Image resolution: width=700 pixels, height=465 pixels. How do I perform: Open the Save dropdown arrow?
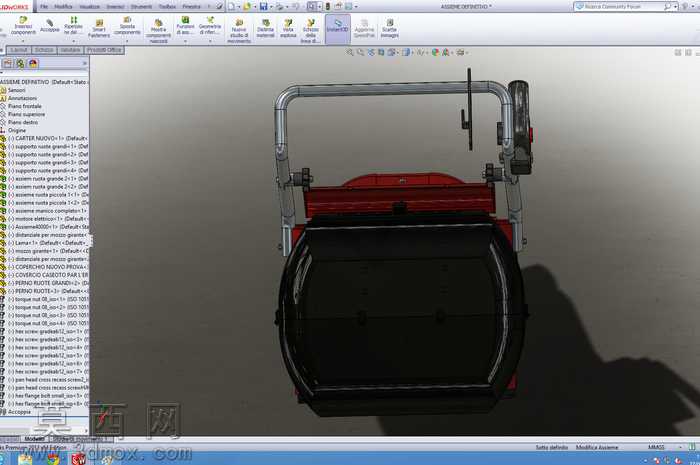pyautogui.click(x=271, y=7)
